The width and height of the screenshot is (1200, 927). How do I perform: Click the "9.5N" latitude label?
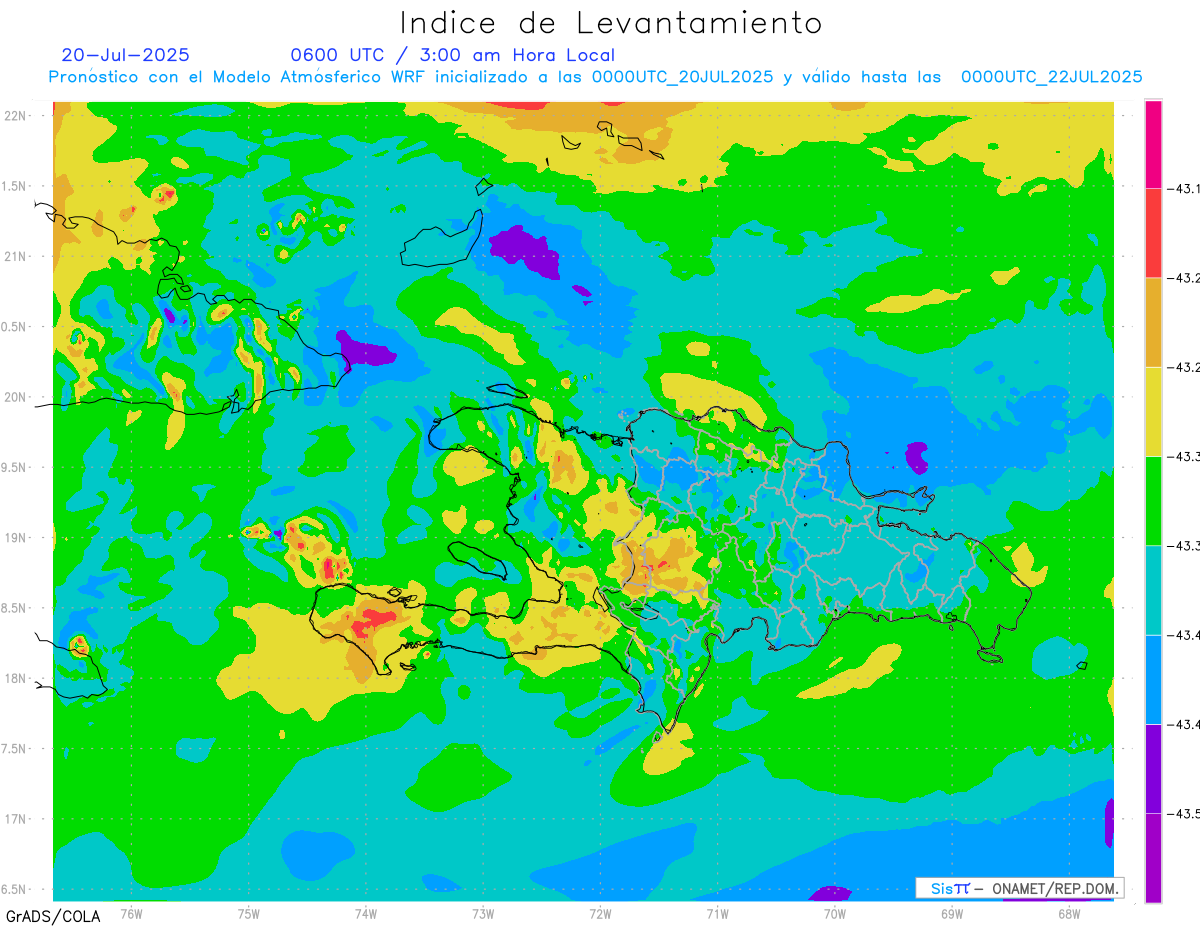15,467
